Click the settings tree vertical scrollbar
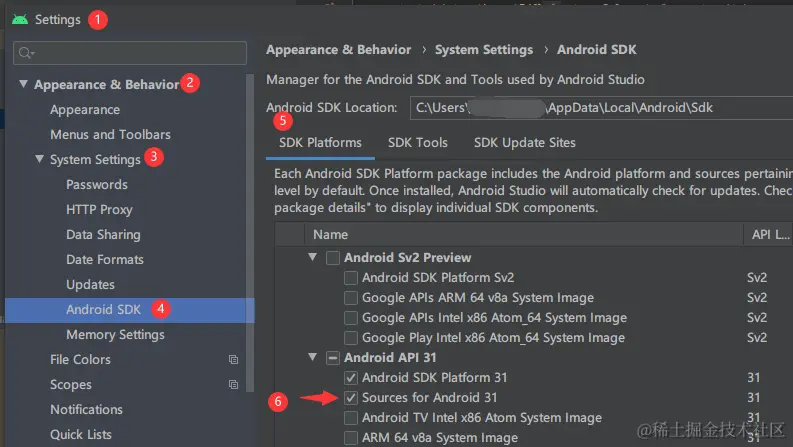This screenshot has height=447, width=793. 250,233
